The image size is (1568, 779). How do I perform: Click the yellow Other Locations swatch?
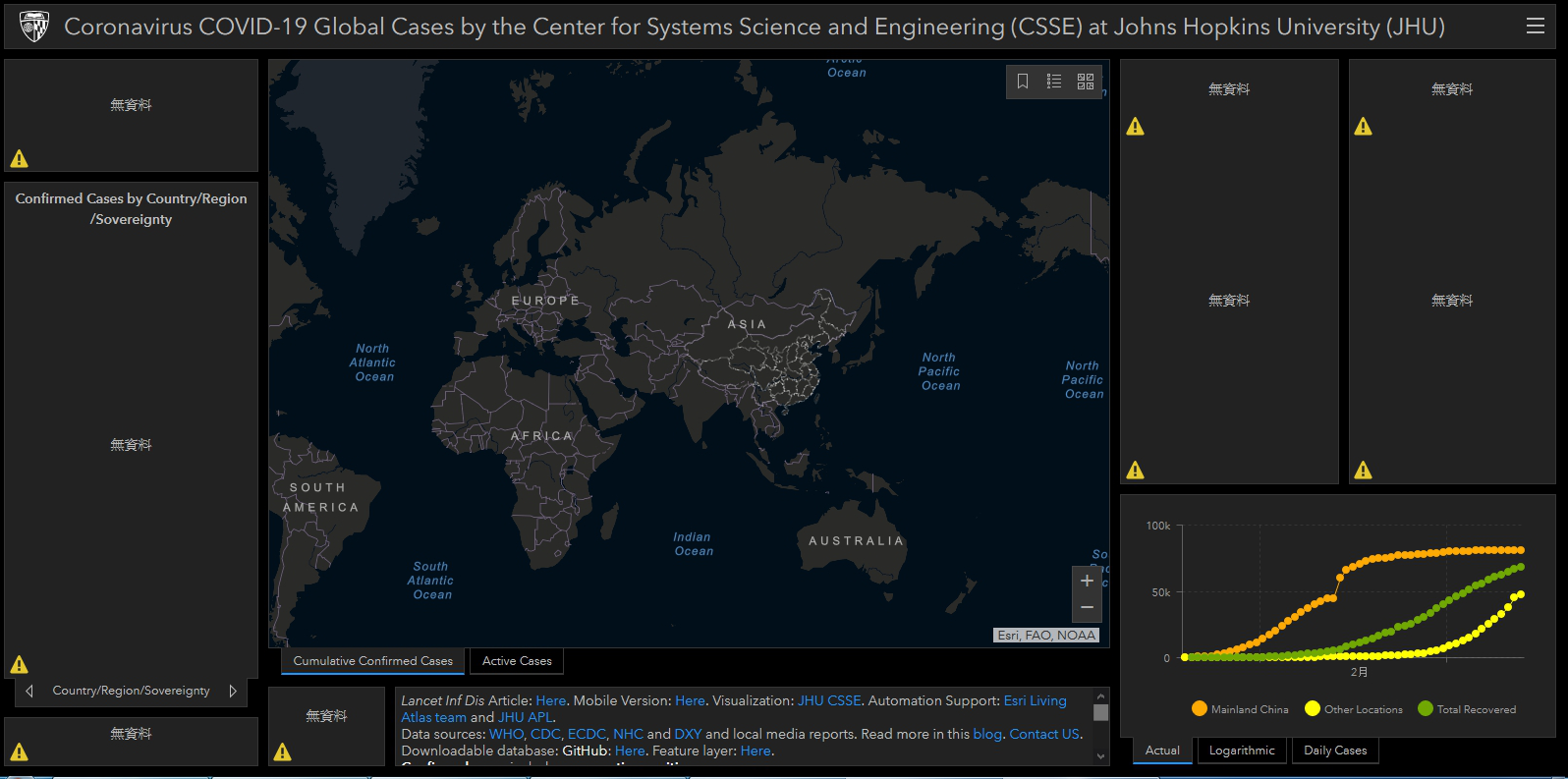(x=1313, y=708)
